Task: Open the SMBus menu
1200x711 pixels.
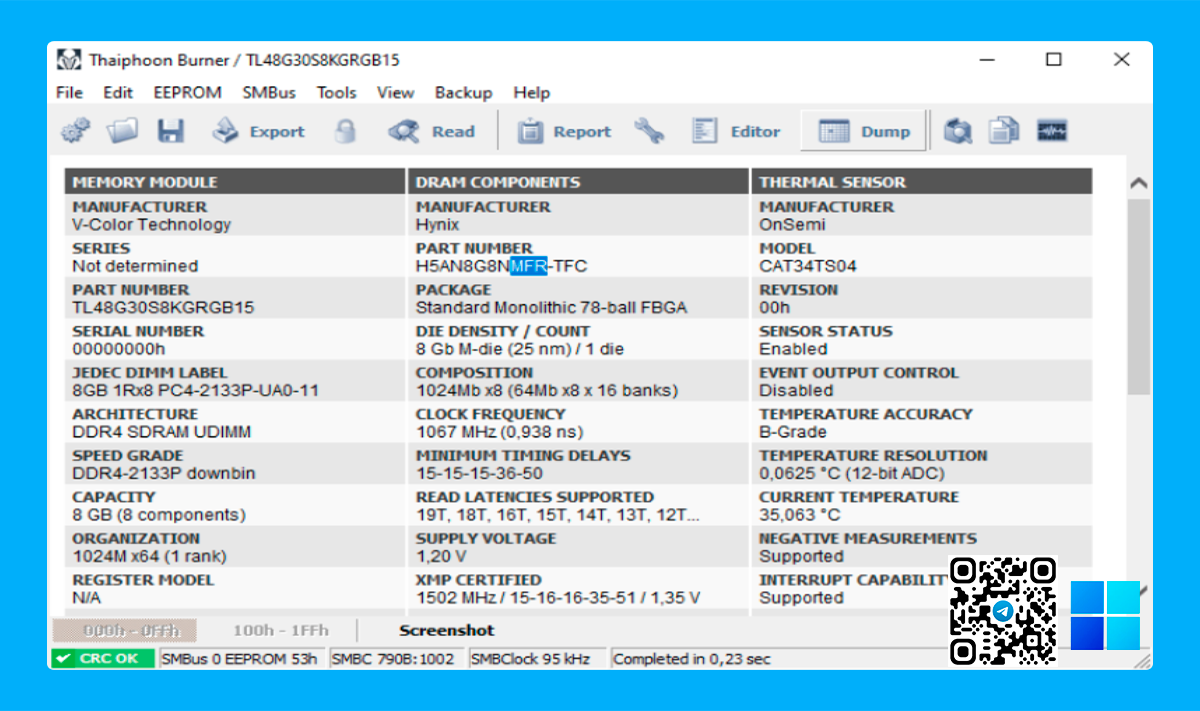Action: click(x=269, y=92)
